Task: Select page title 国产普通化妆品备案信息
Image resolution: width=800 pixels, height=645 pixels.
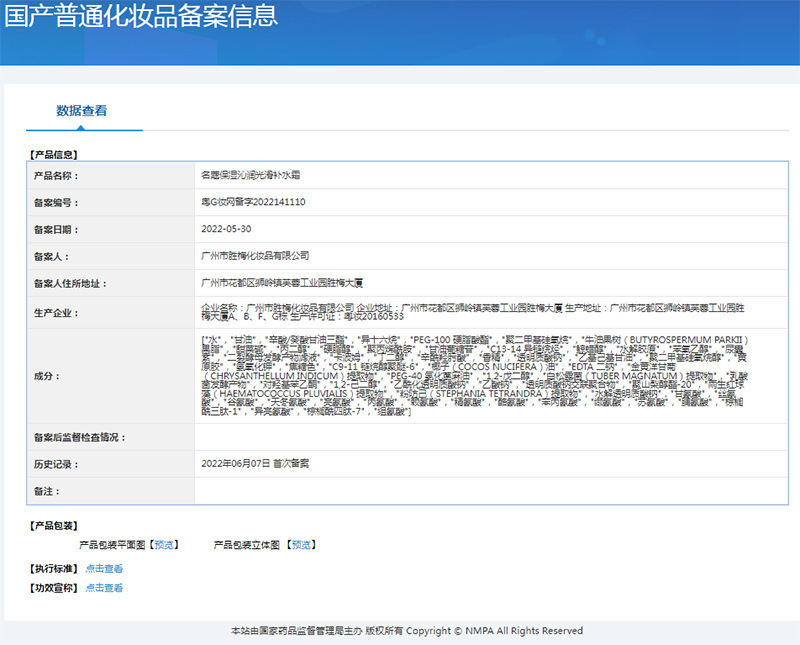Action: pos(141,16)
